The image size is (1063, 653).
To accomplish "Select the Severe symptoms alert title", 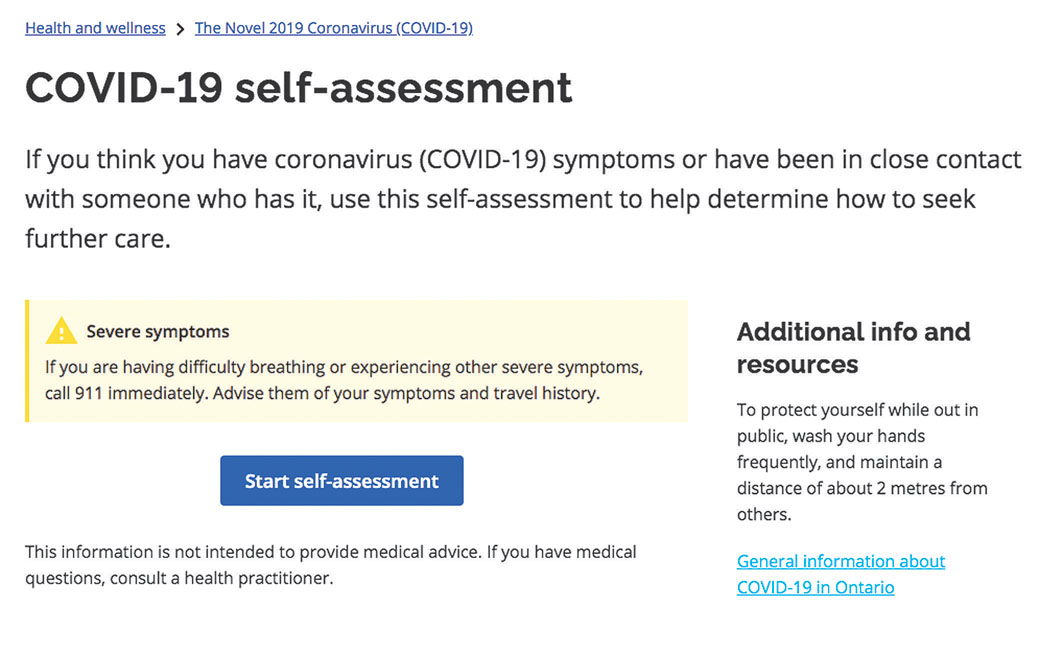I will click(158, 332).
